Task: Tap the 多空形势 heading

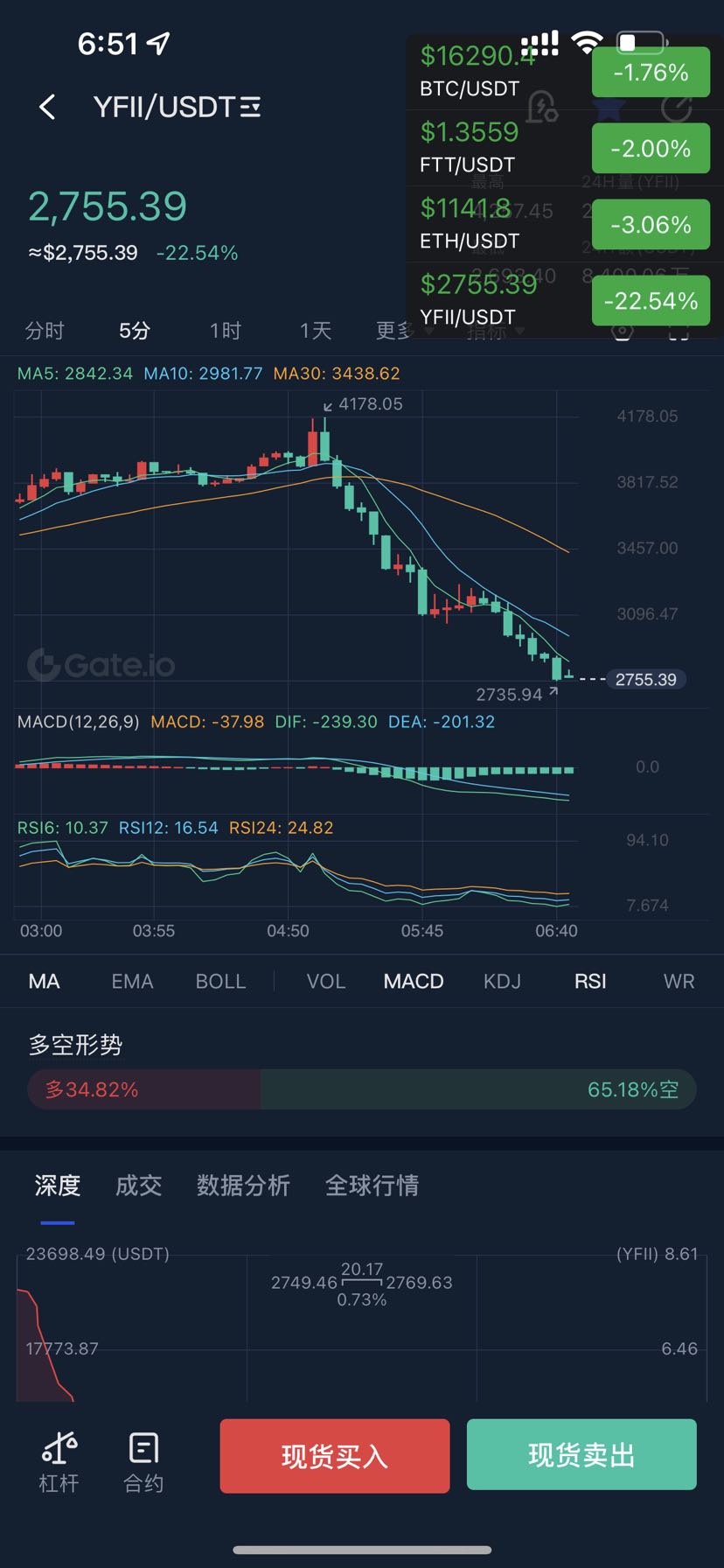Action: click(x=76, y=1044)
